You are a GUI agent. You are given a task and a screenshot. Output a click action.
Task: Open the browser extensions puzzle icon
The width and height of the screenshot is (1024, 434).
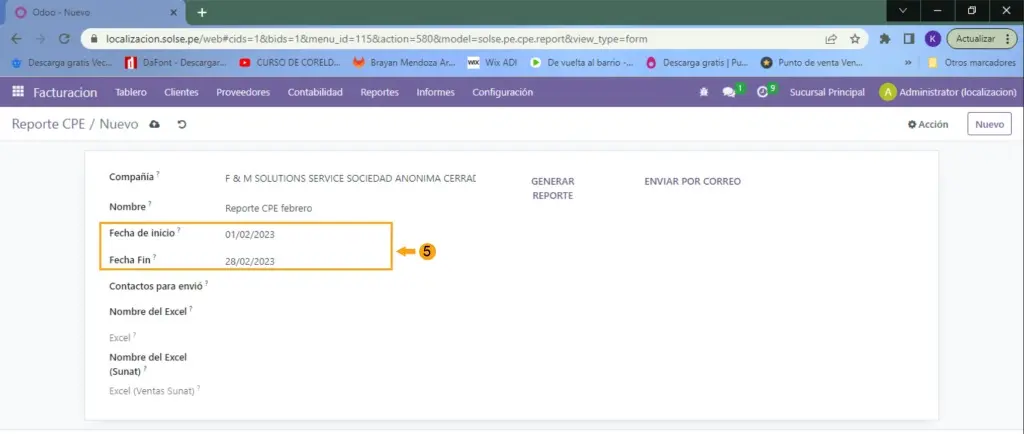[885, 39]
